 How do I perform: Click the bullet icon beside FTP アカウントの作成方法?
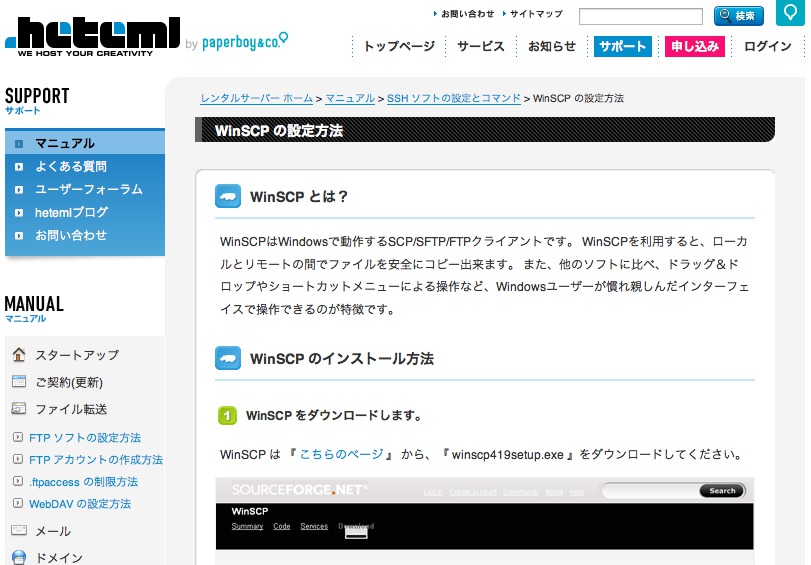(18, 459)
